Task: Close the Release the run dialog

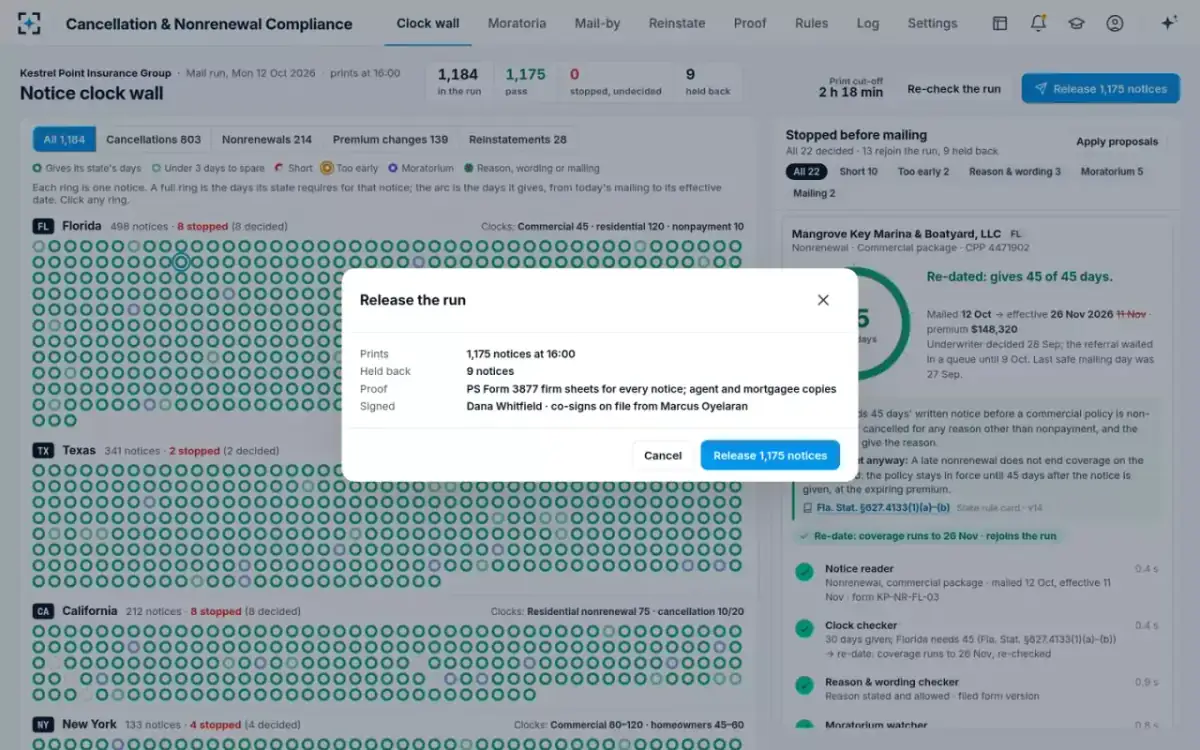Action: 823,300
